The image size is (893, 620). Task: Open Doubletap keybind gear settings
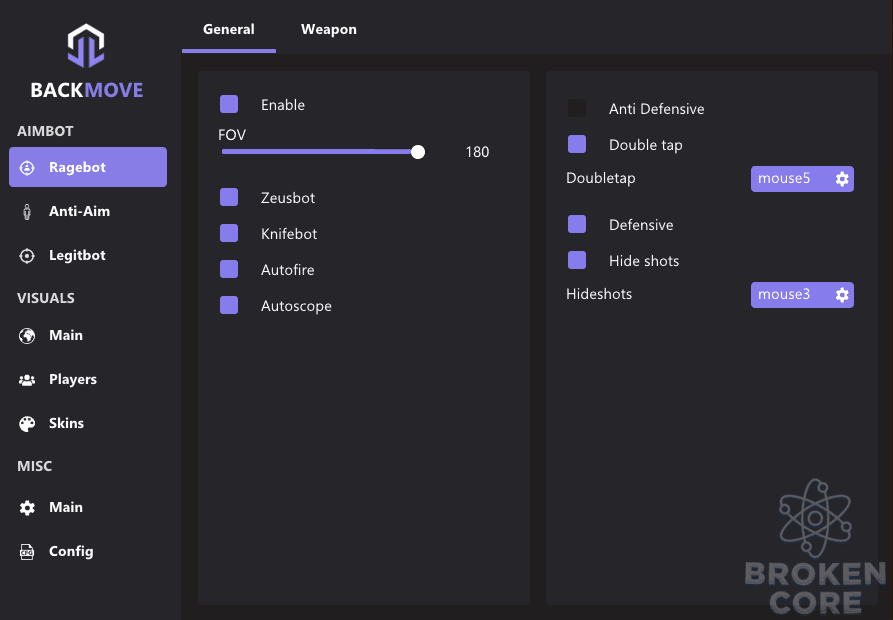[842, 179]
